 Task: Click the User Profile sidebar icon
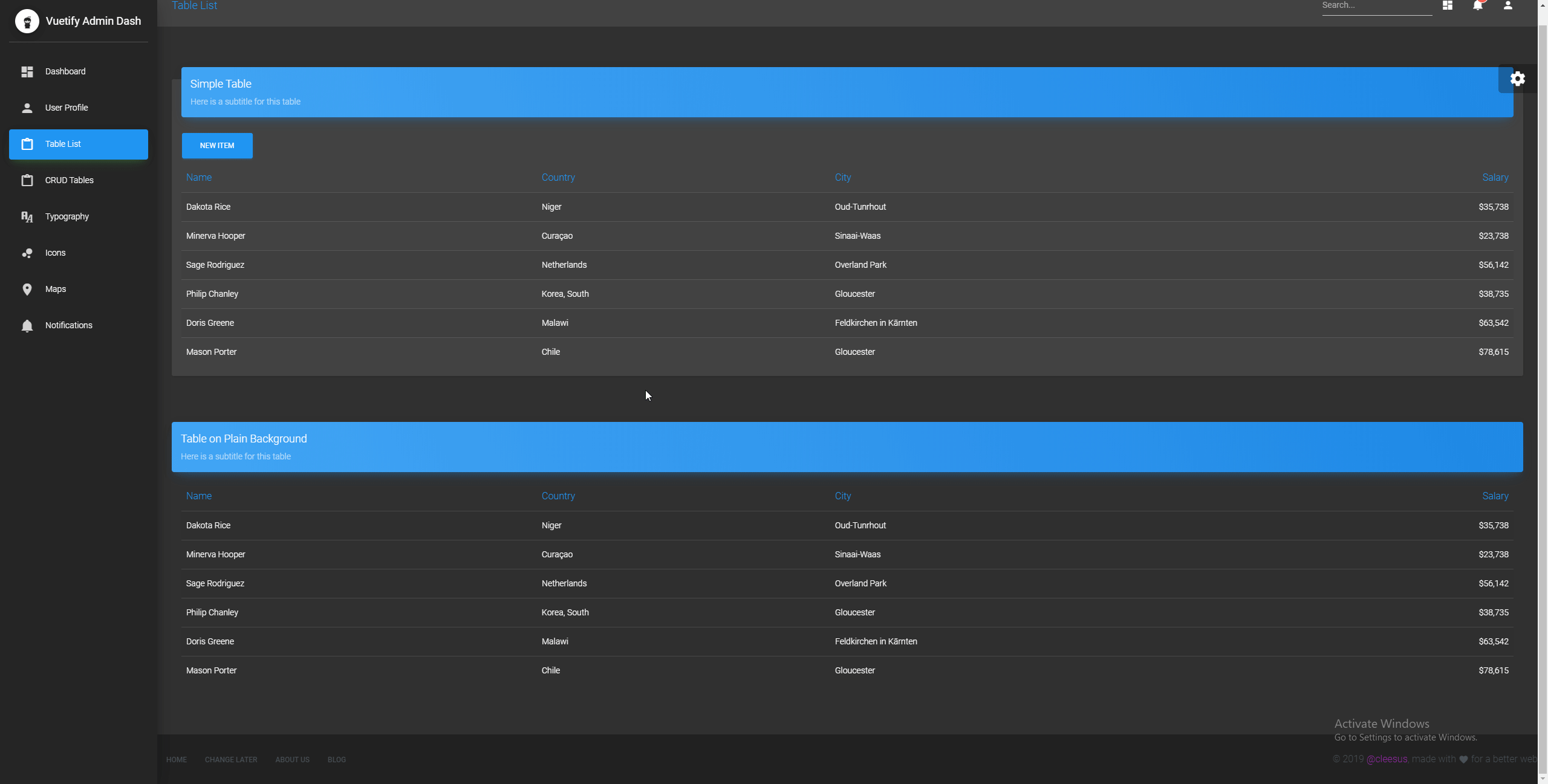[x=27, y=107]
